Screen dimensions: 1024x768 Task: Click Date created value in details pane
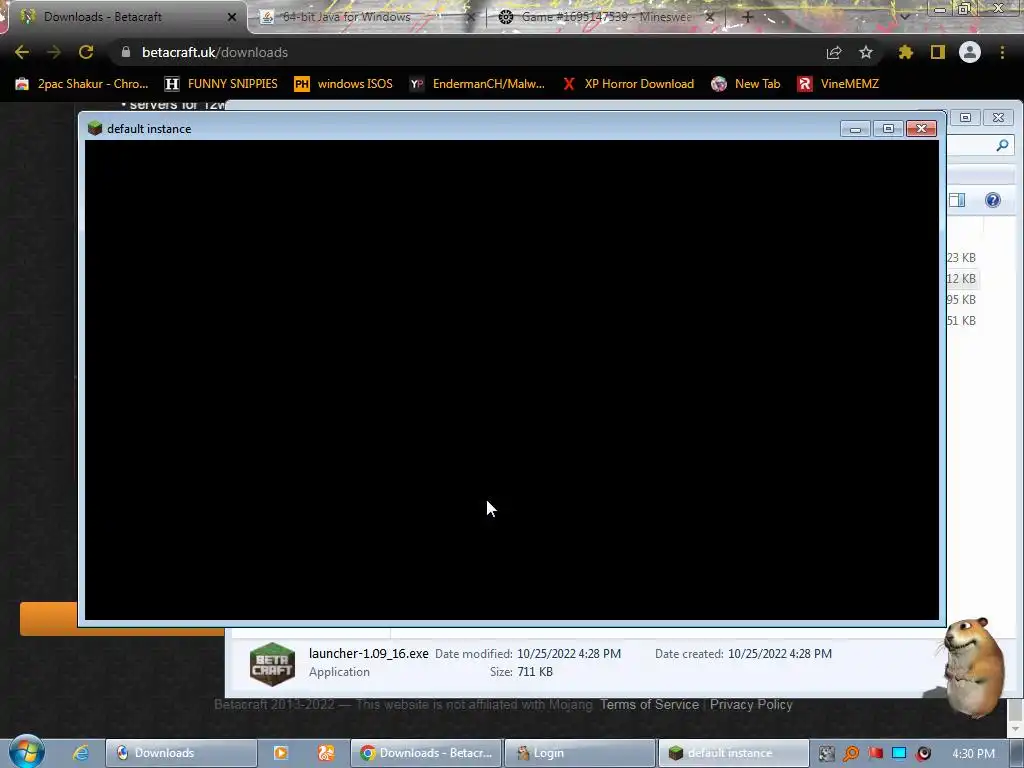[780, 654]
